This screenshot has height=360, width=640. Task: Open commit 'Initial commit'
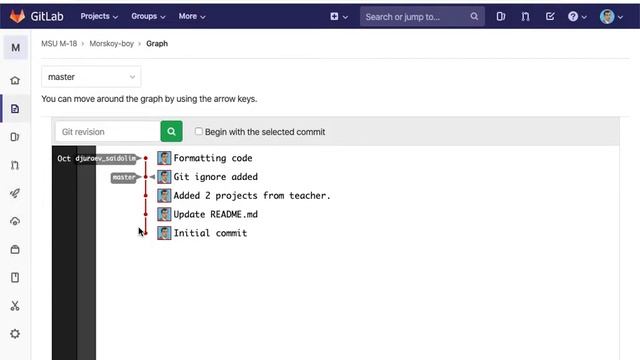(210, 233)
